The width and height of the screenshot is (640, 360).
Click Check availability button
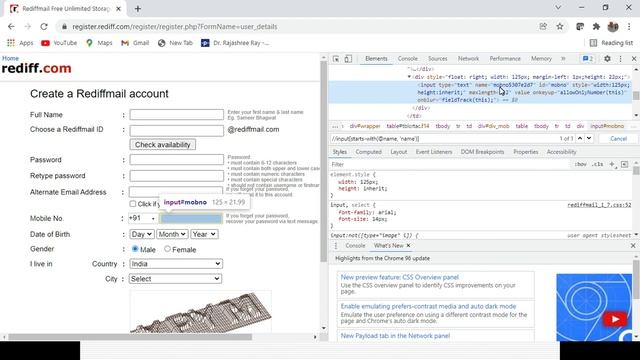pos(162,144)
